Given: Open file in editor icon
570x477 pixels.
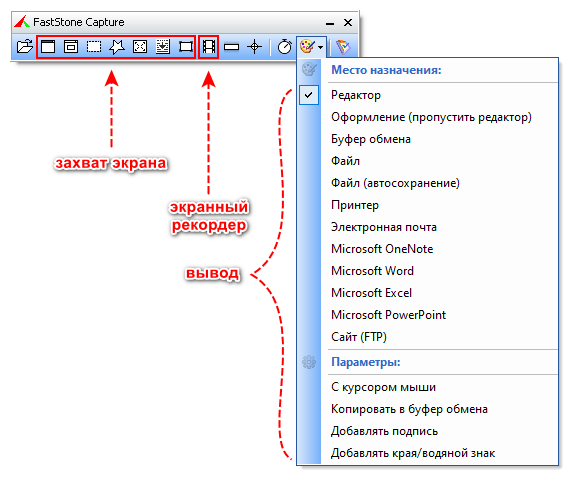Looking at the screenshot, I should click(x=25, y=47).
